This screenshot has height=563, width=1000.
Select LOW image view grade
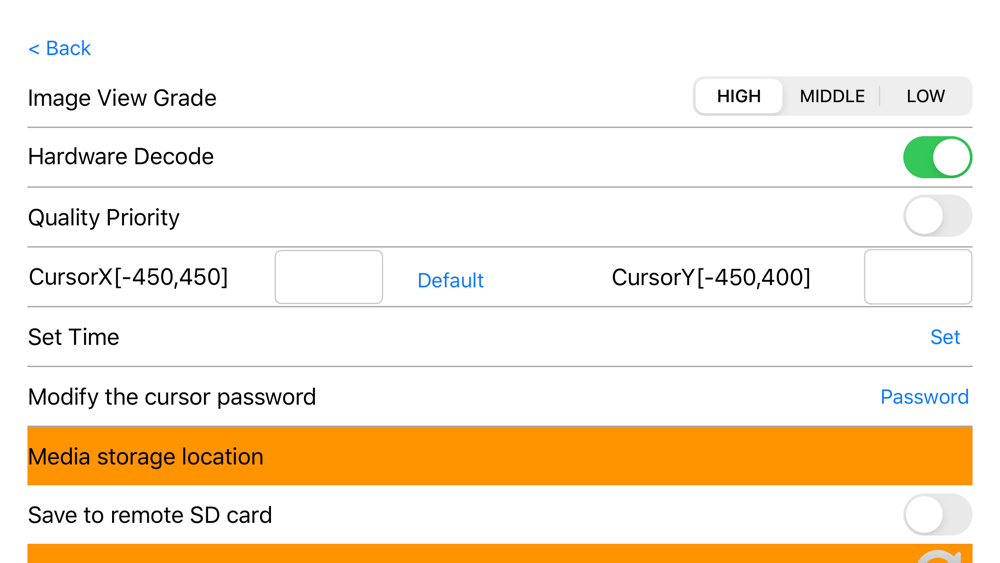pos(925,96)
